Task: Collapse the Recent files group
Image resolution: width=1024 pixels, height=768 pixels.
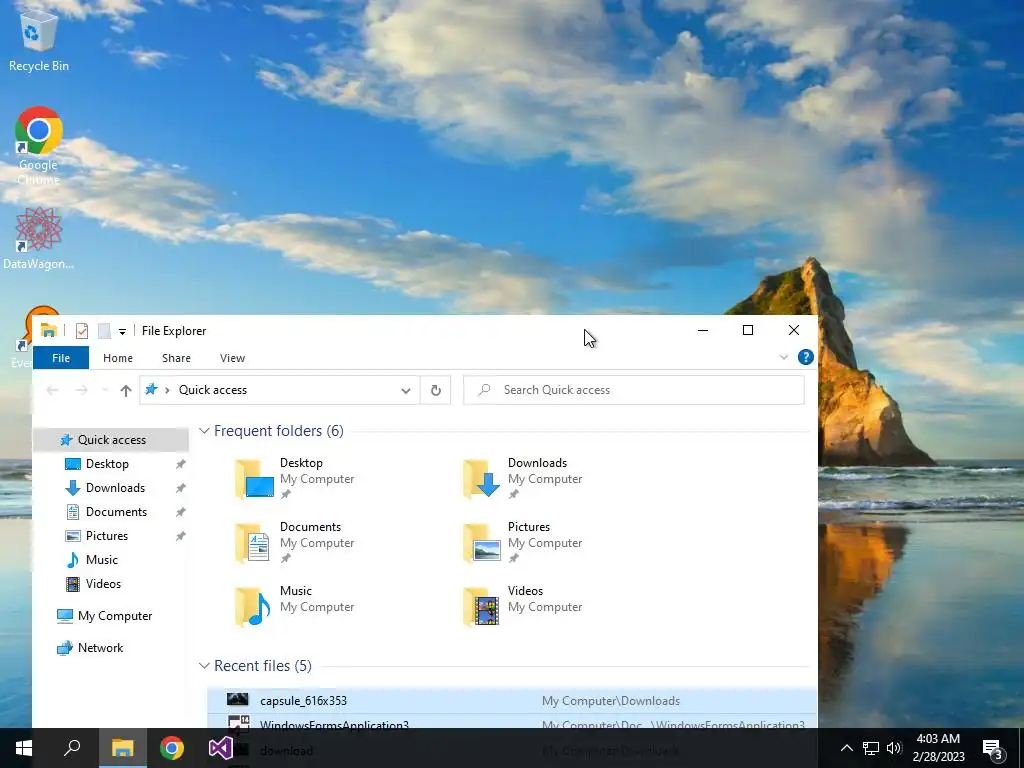Action: pos(204,666)
